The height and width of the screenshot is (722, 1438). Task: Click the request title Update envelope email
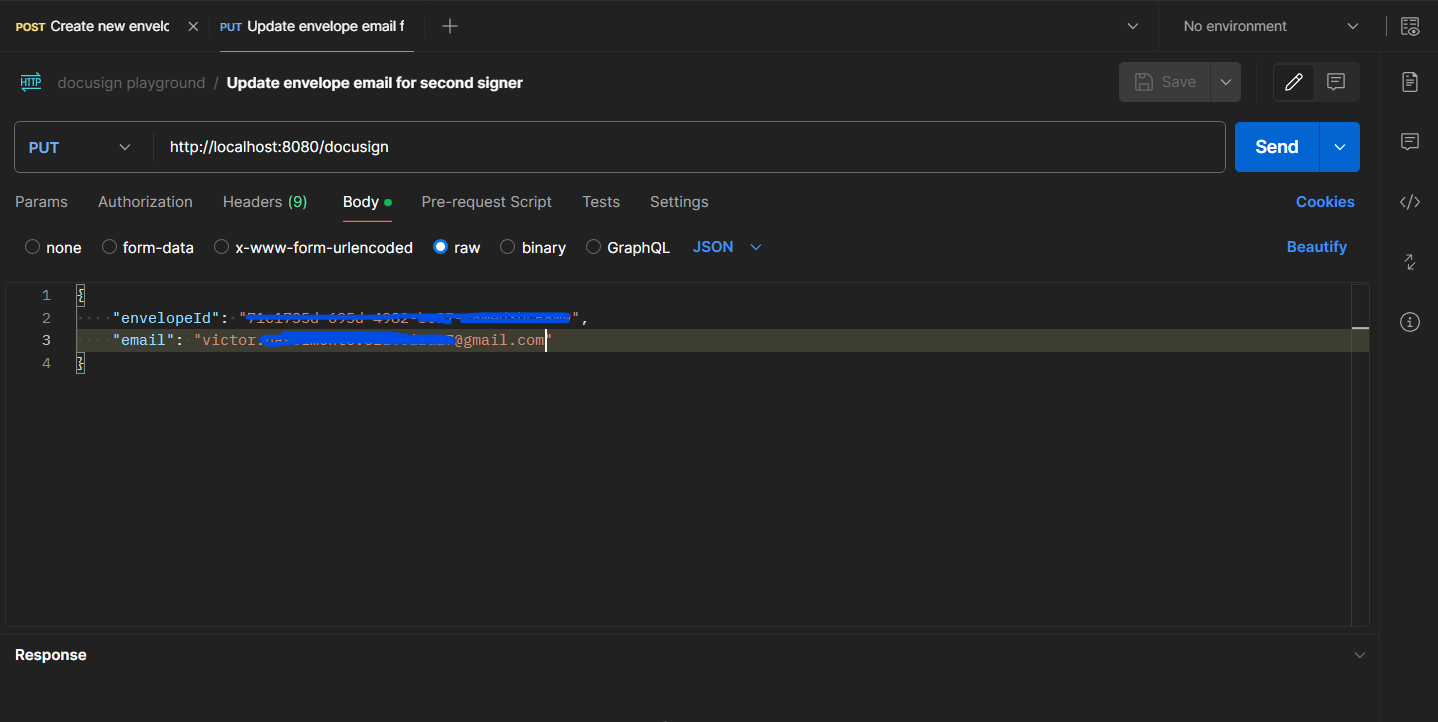click(x=375, y=83)
